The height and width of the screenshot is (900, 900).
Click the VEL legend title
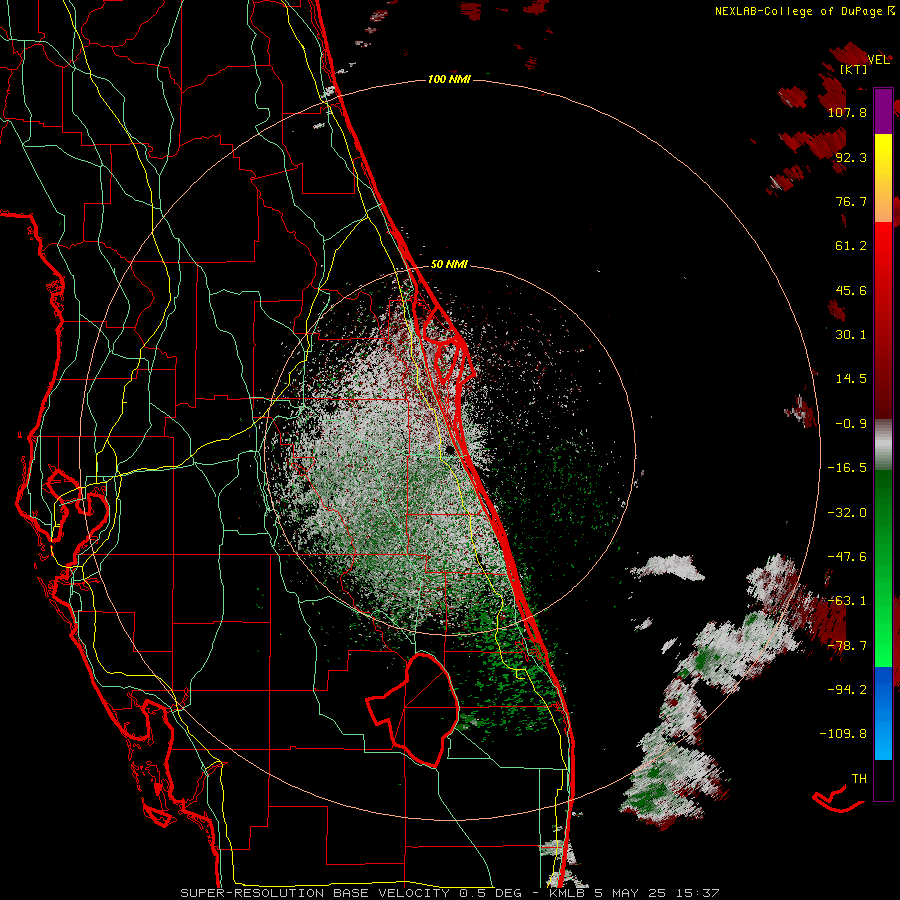coord(879,59)
